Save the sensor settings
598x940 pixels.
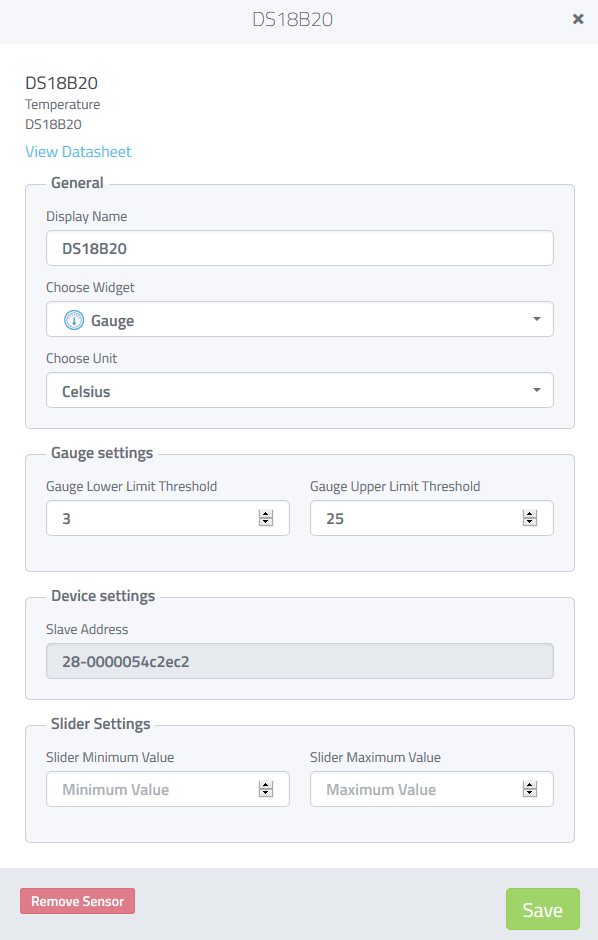543,909
